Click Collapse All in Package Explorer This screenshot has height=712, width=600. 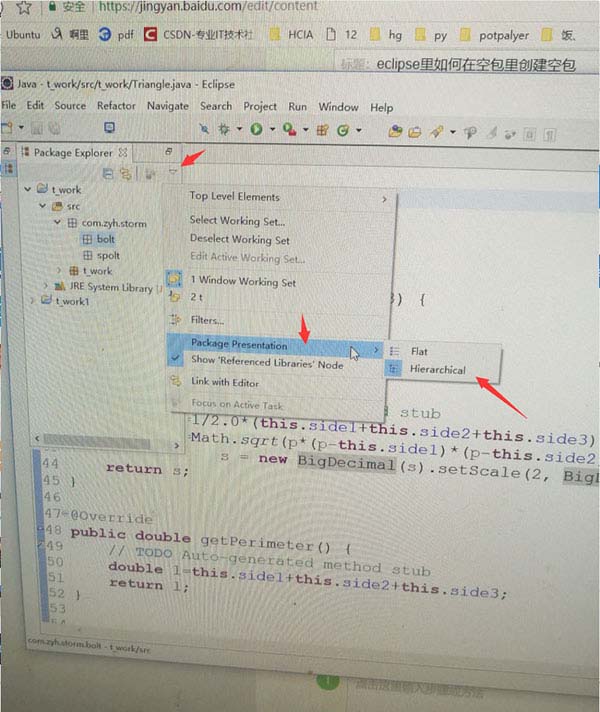[108, 173]
